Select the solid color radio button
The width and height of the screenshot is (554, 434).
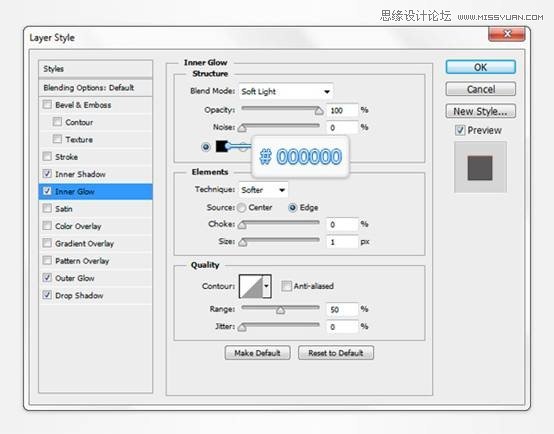206,146
